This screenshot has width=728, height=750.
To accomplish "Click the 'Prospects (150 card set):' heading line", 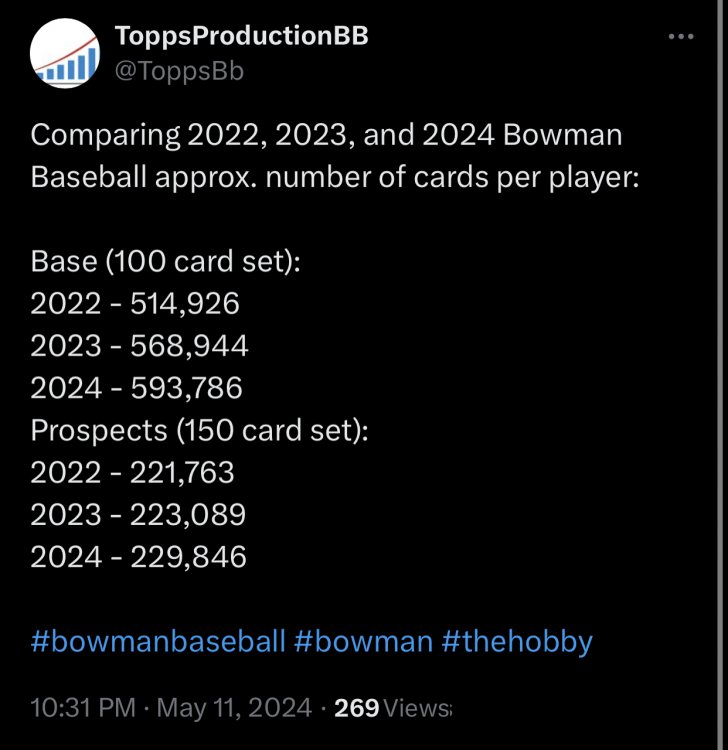I will [199, 430].
